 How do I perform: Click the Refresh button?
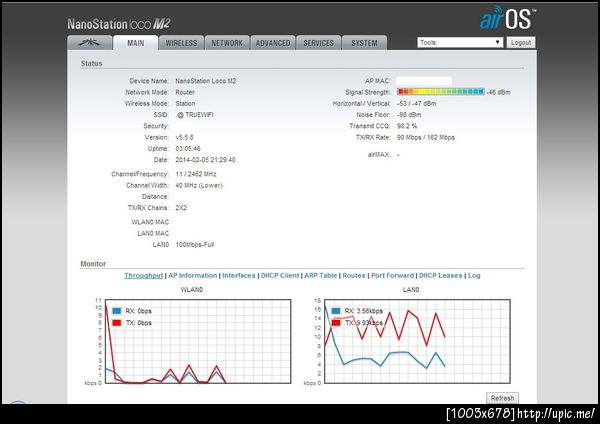point(502,398)
